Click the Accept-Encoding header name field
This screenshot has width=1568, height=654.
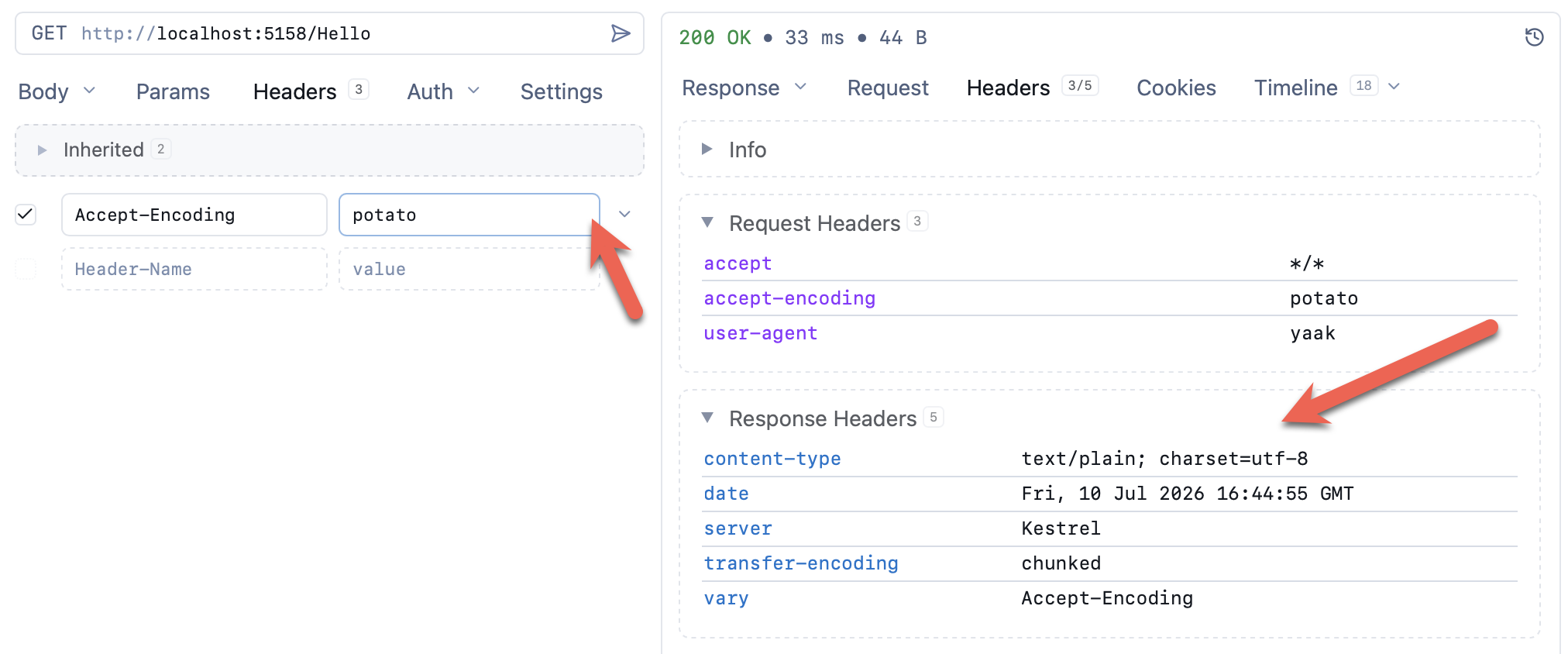coord(194,215)
